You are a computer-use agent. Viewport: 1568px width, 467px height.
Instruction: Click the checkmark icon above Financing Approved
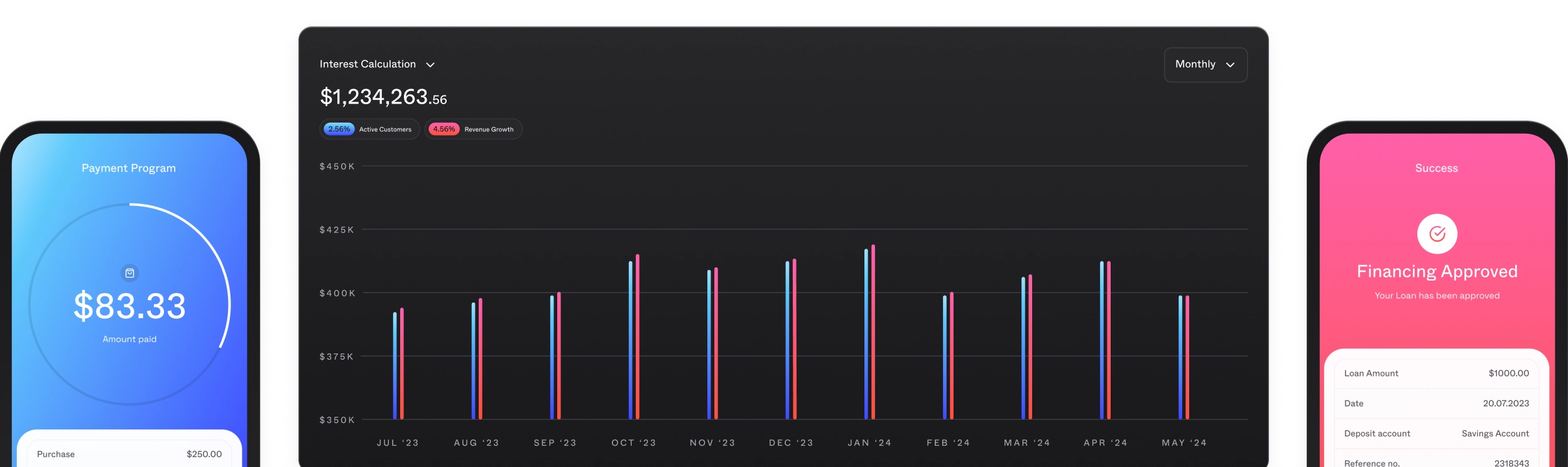point(1437,234)
